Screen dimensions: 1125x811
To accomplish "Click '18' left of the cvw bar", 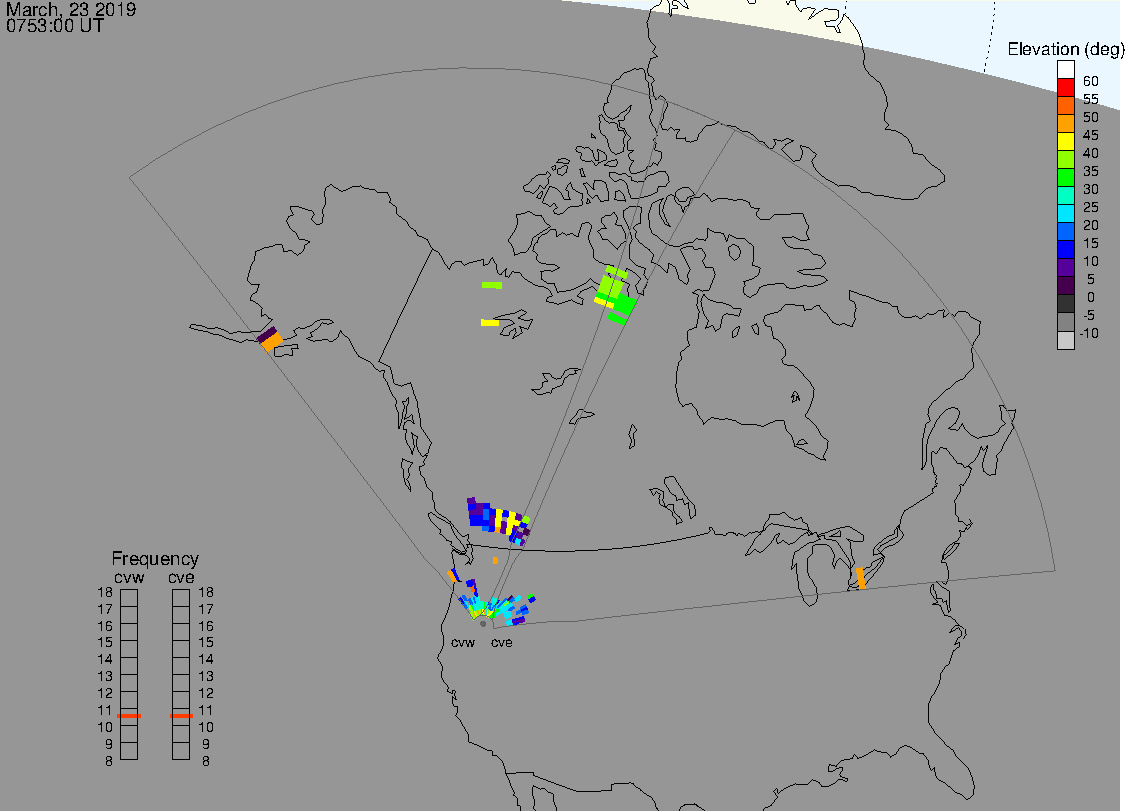I will pos(105,592).
